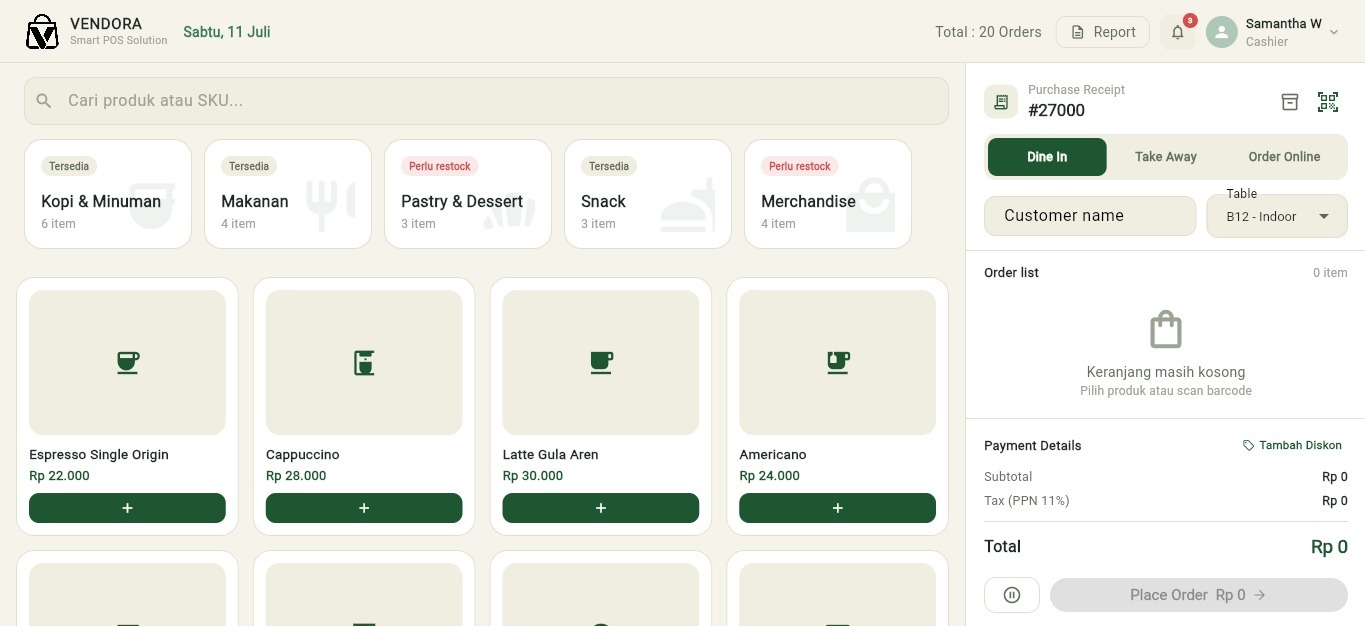Select the Snack category card
The width and height of the screenshot is (1365, 626).
click(x=648, y=194)
